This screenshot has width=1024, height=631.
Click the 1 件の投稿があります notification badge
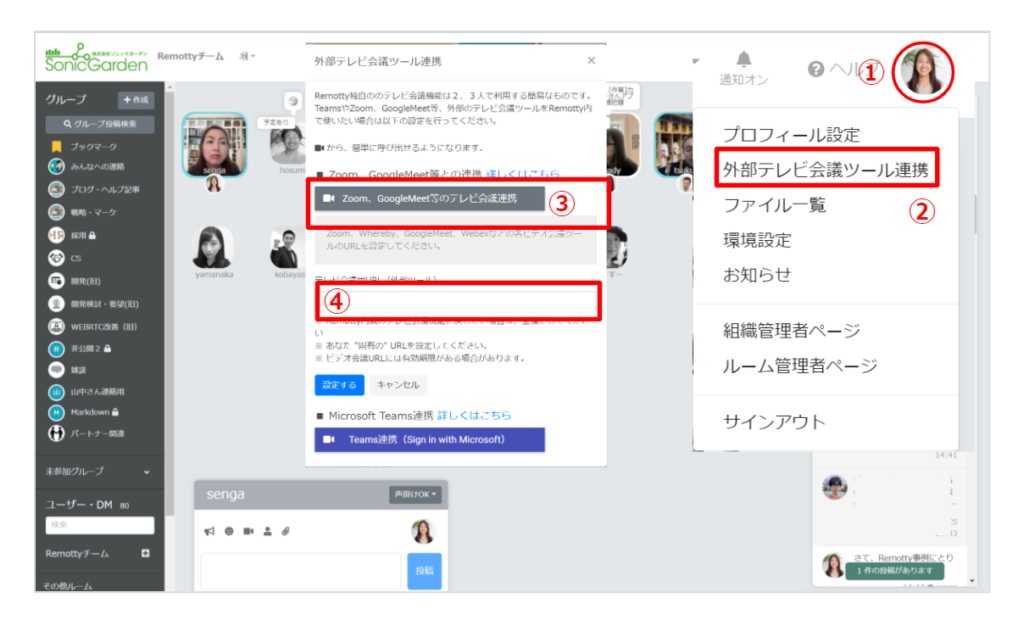click(x=895, y=570)
